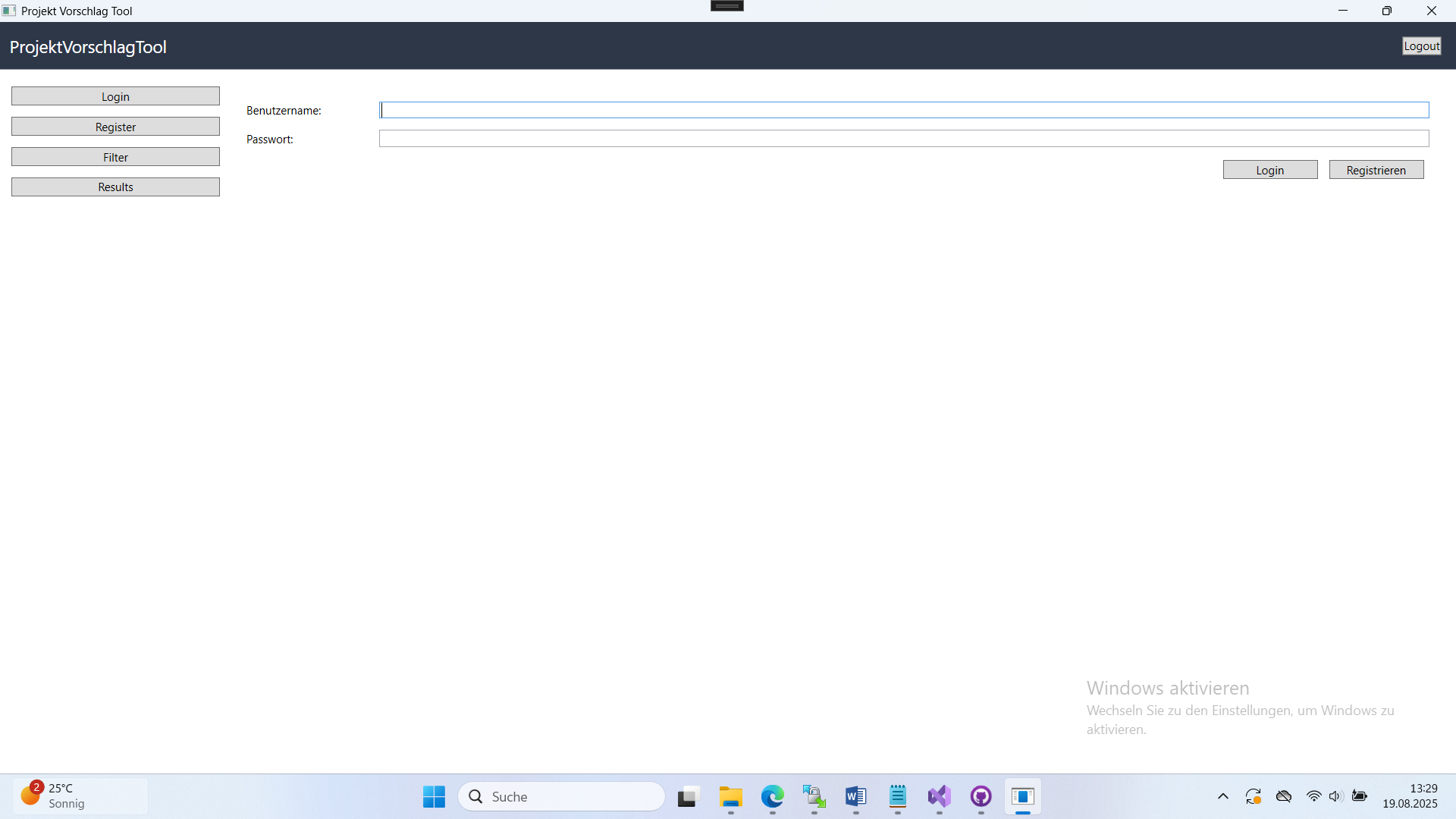Click the update/sync icon in the tray

pos(1253,796)
